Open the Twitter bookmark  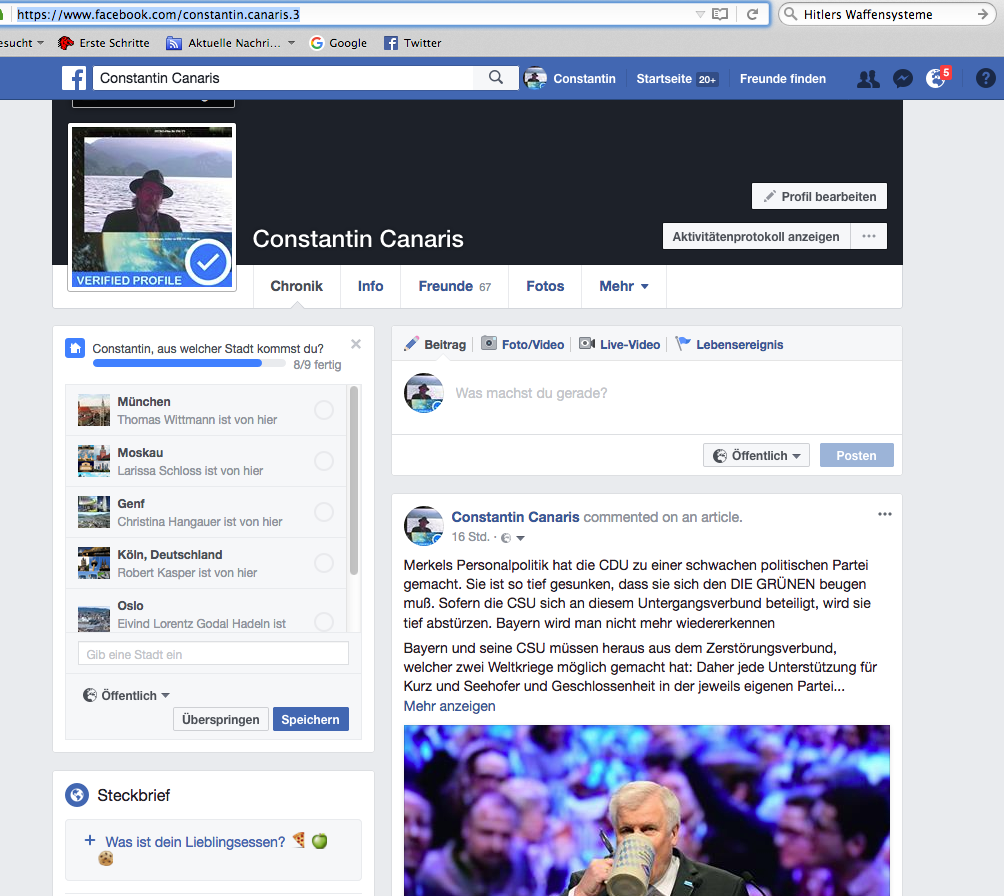point(412,43)
